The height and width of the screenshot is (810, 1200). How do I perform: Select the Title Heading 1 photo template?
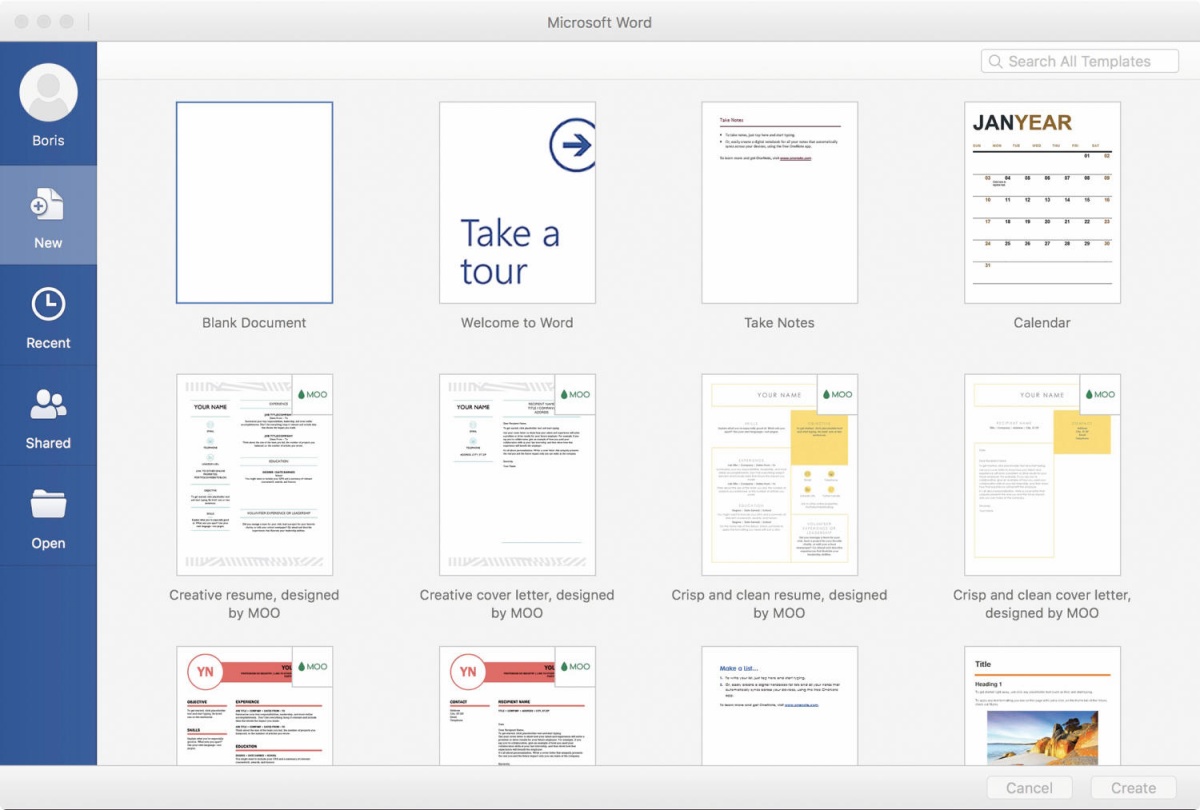pos(1042,706)
